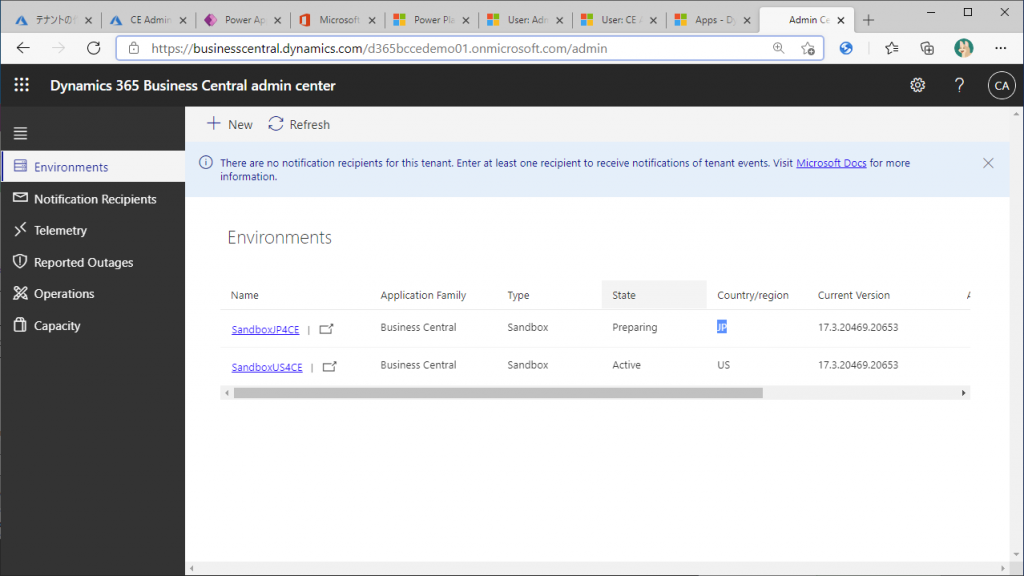Click the blue globe extension icon
Viewport: 1024px width, 576px height.
[x=846, y=48]
